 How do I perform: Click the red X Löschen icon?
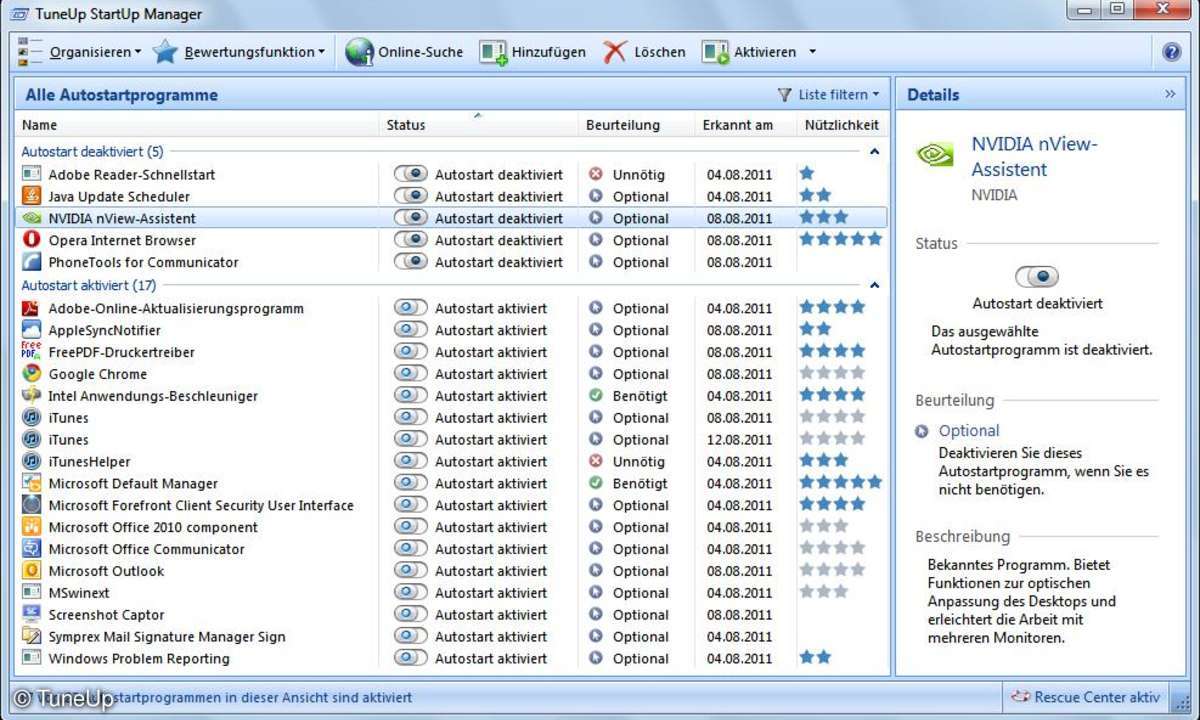[614, 52]
